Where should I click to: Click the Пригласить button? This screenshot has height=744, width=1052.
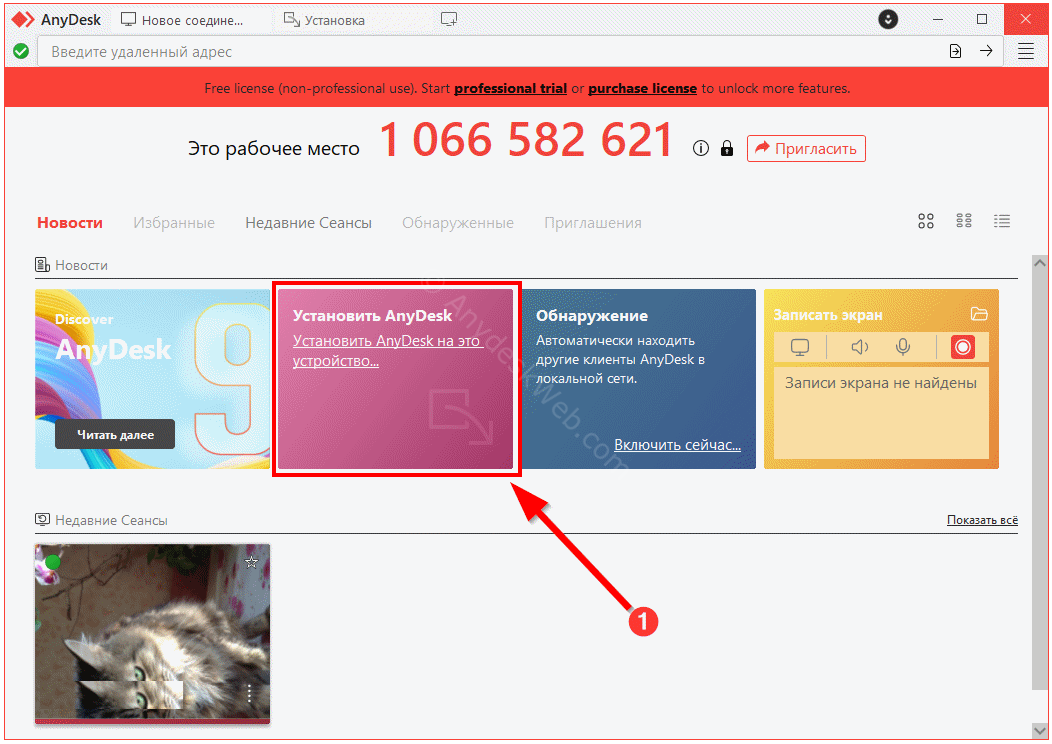pos(806,148)
